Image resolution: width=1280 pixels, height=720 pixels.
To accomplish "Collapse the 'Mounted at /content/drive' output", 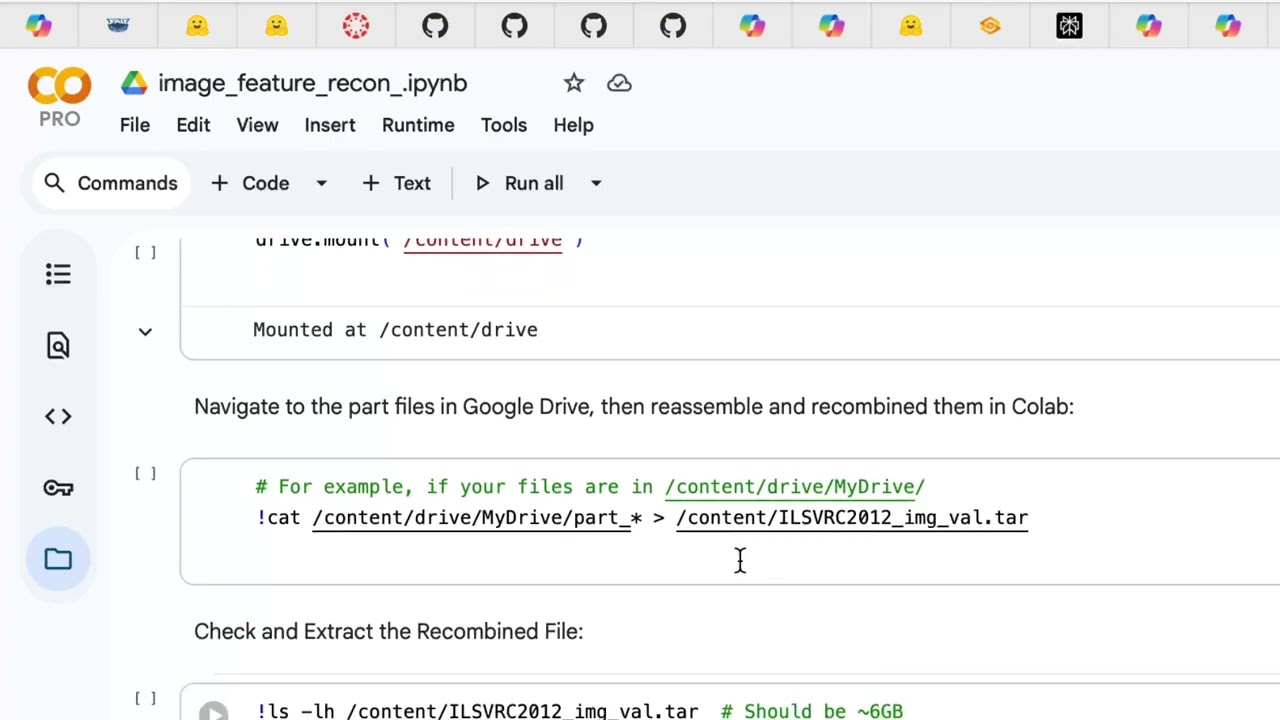I will tap(145, 331).
